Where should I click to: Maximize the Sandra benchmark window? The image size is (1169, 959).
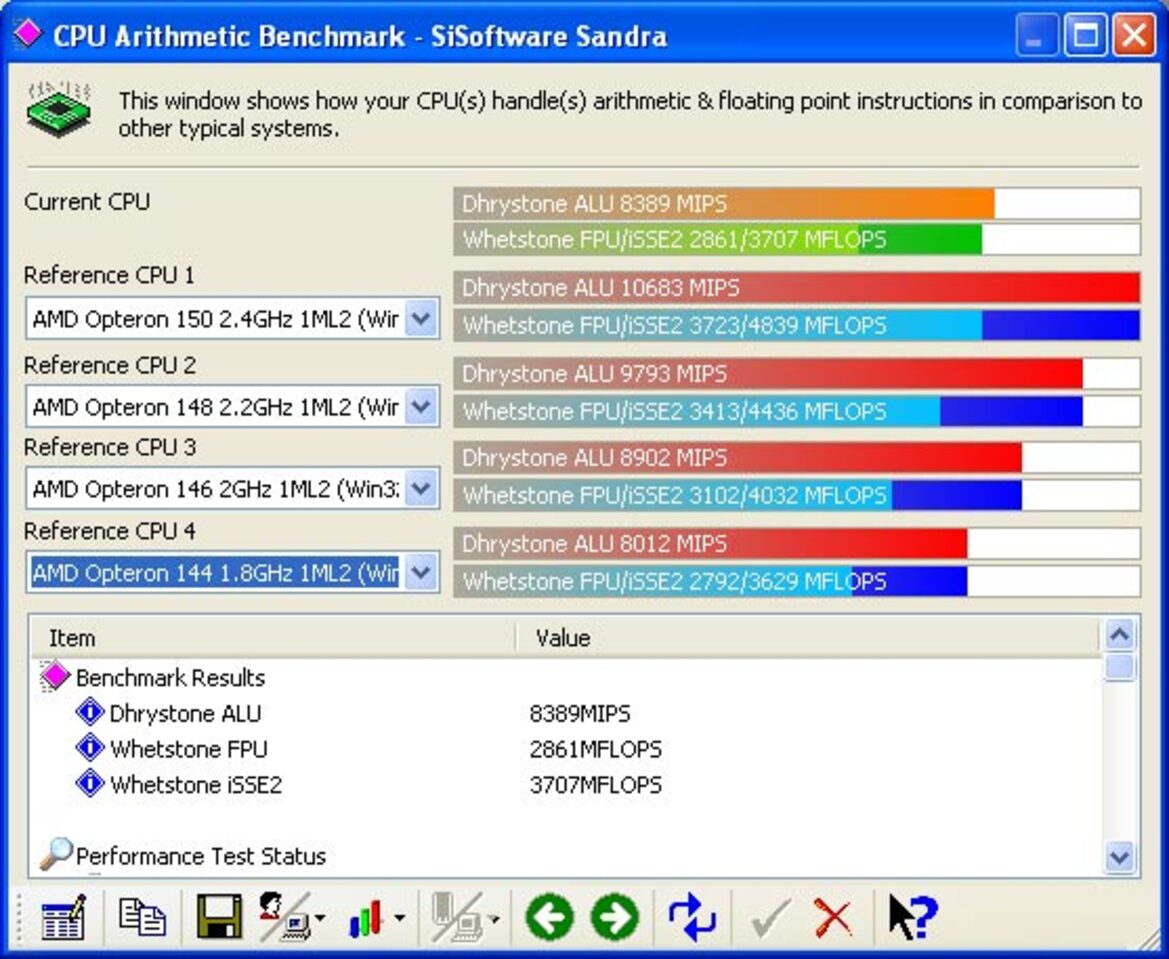[1086, 34]
